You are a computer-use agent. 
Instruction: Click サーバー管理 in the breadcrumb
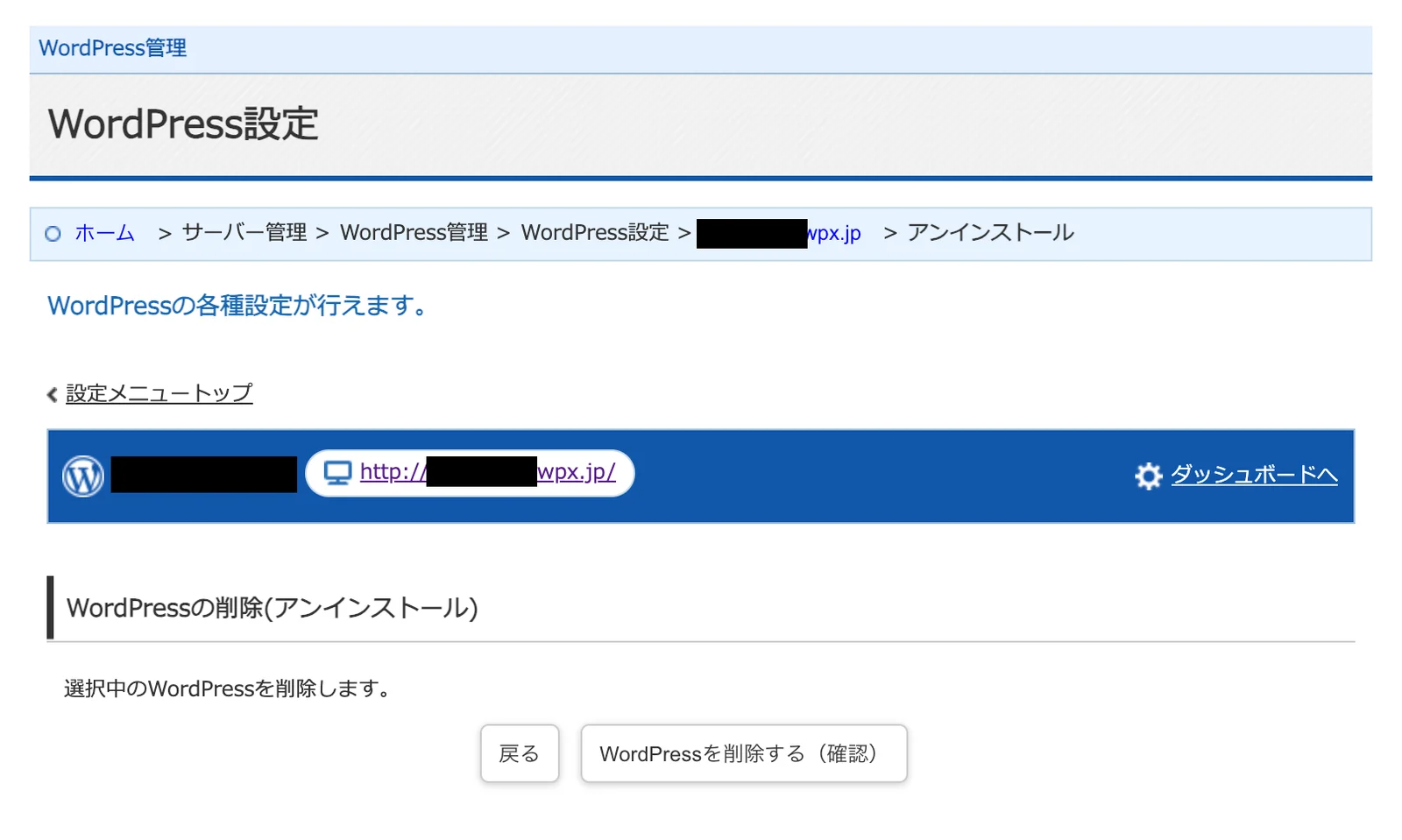[x=244, y=233]
